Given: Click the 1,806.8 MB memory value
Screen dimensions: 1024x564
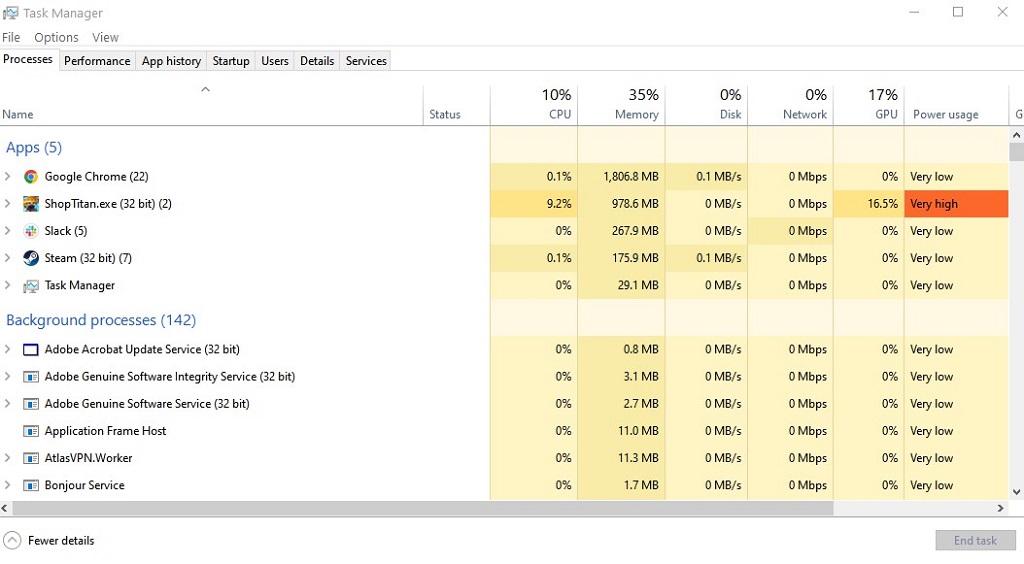Looking at the screenshot, I should [631, 176].
